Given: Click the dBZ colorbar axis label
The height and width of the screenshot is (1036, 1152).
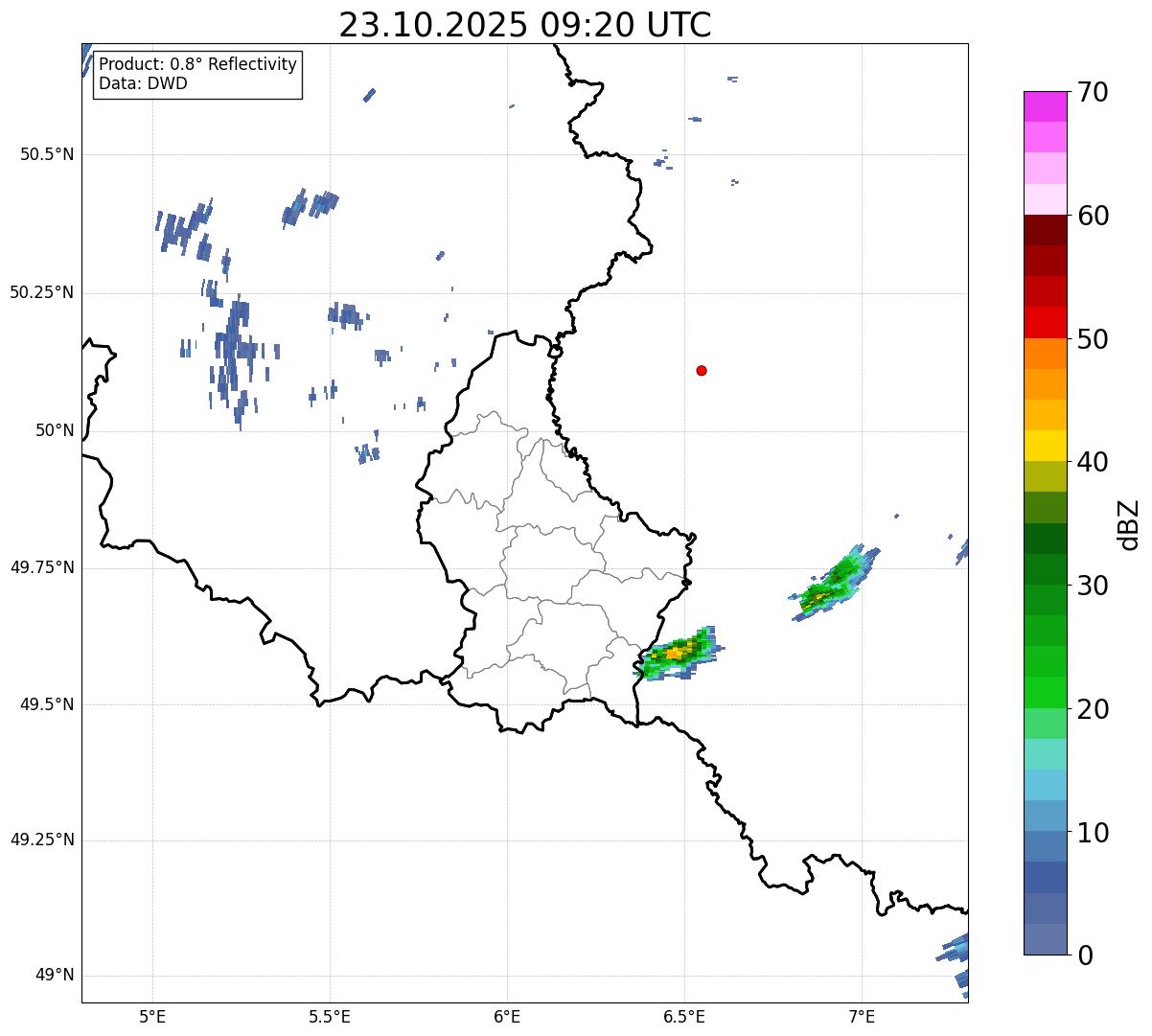Looking at the screenshot, I should click(x=1129, y=524).
